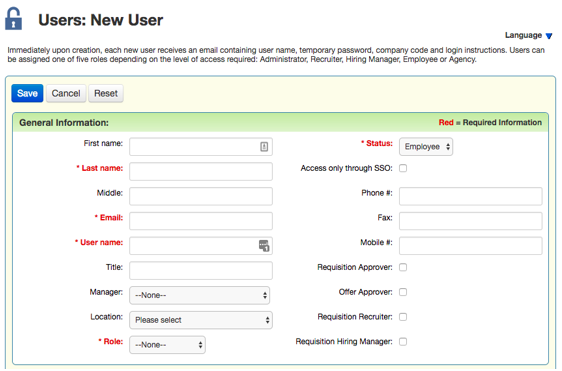Image resolution: width=562 pixels, height=371 pixels.
Task: Click the padlock icon beside Users heading
Action: click(14, 19)
